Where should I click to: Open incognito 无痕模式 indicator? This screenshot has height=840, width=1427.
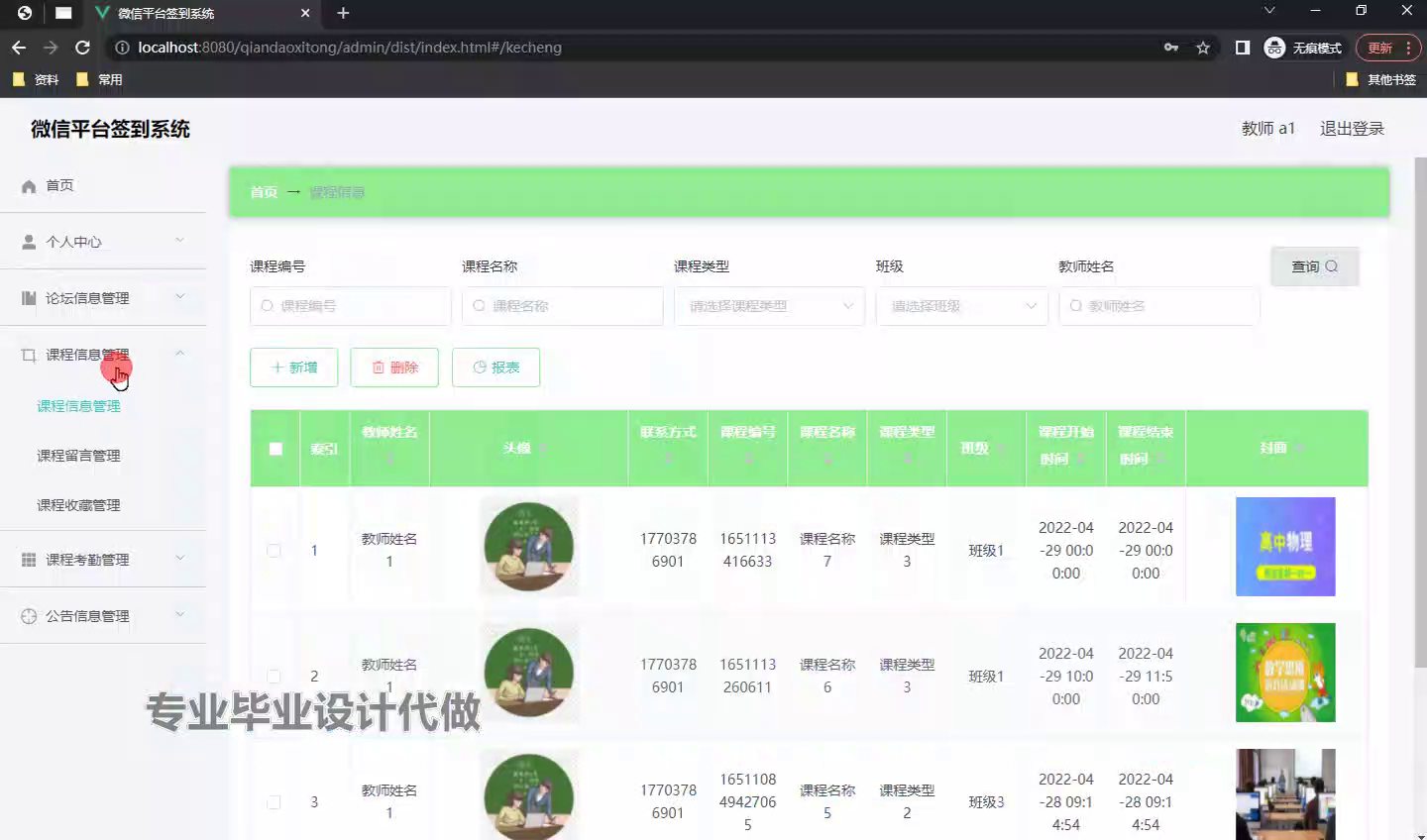tap(1303, 48)
